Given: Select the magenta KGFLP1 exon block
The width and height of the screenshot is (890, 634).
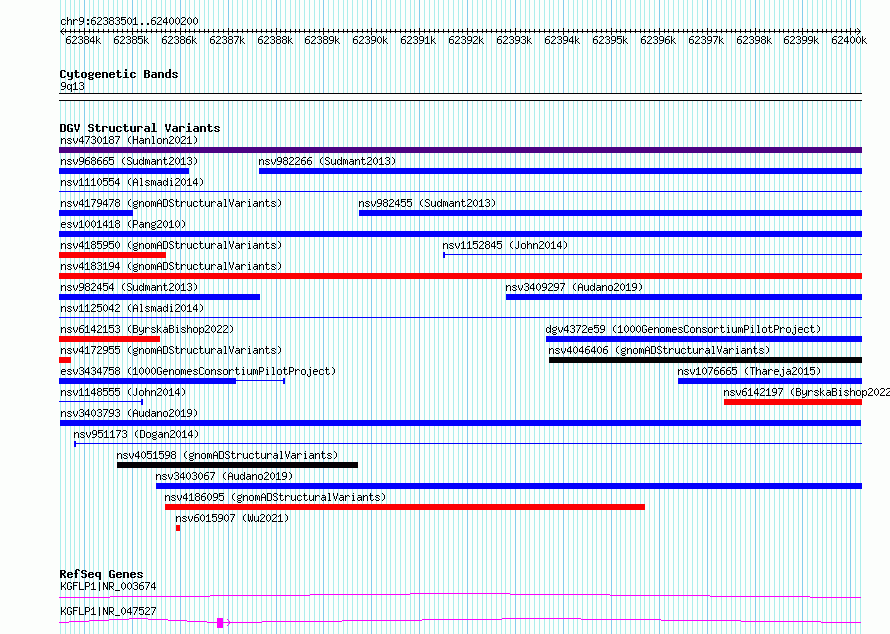Looking at the screenshot, I should 220,623.
